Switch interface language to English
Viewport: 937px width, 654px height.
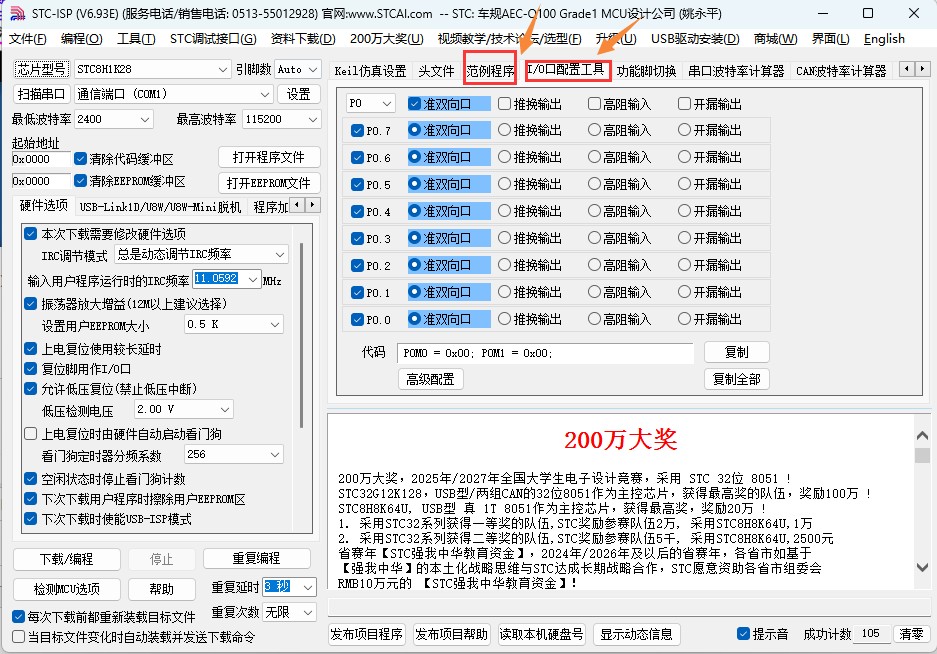click(884, 39)
